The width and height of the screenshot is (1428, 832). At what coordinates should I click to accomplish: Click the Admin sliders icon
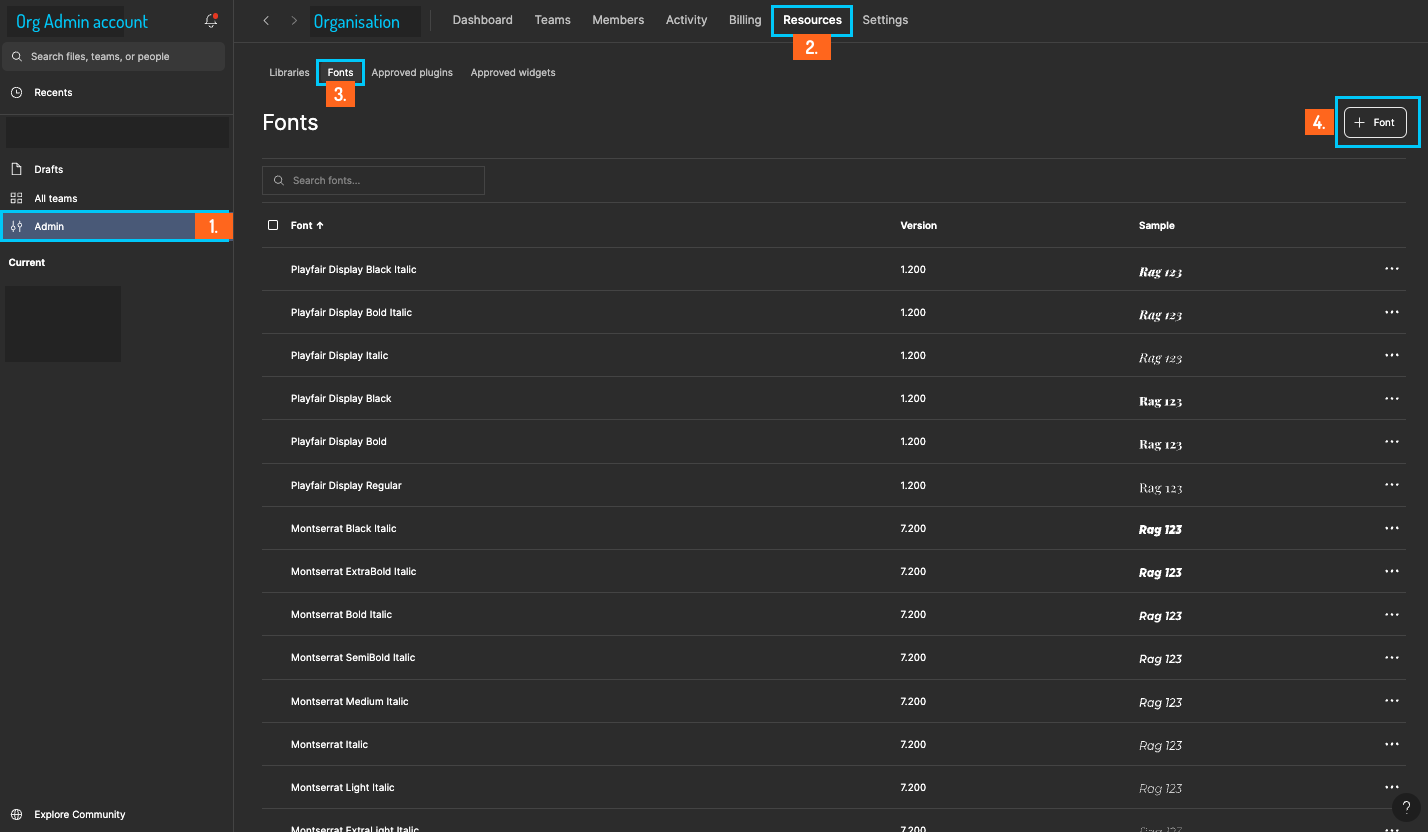click(16, 226)
